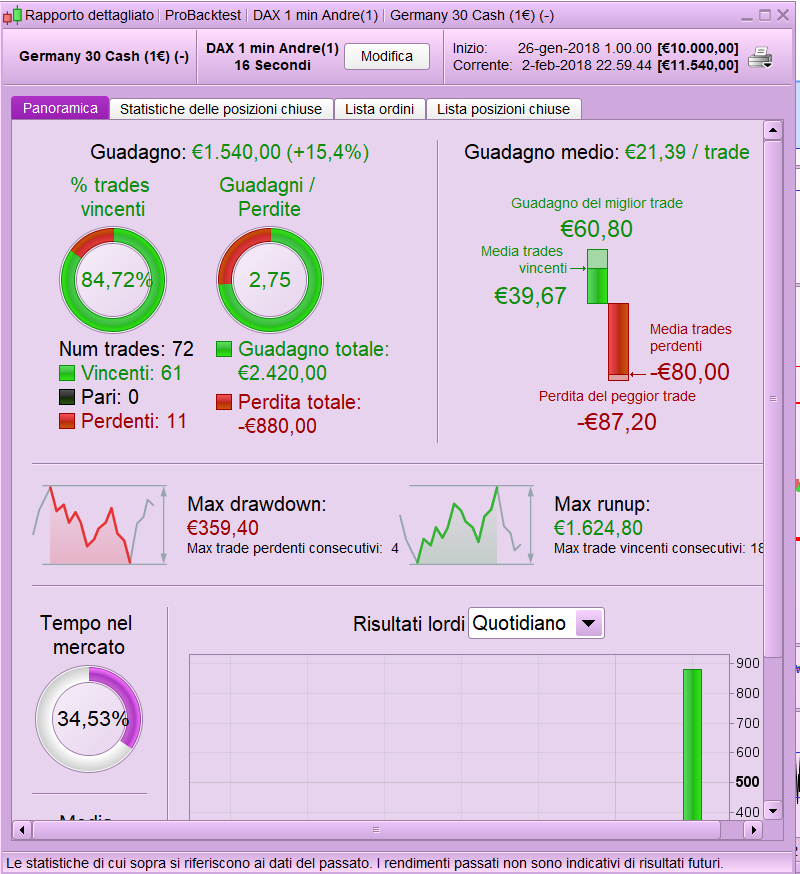Click the horizontal scrollbar left arrow

[22, 830]
